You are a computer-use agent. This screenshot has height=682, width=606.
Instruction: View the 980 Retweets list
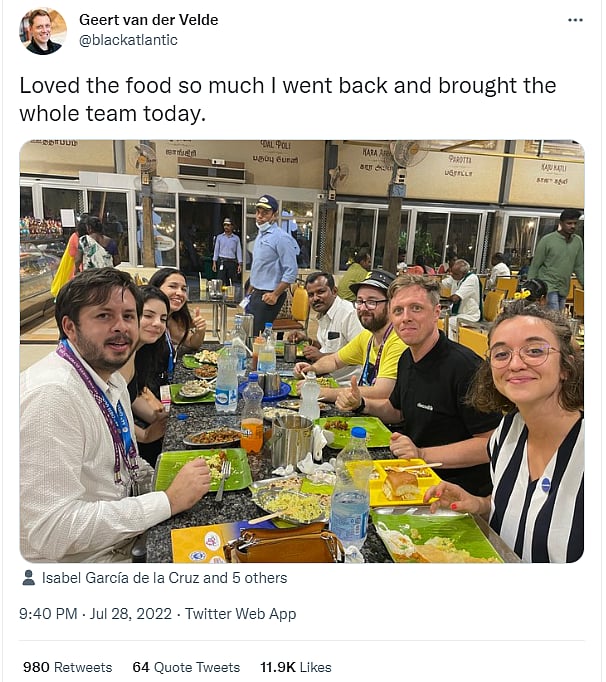68,667
